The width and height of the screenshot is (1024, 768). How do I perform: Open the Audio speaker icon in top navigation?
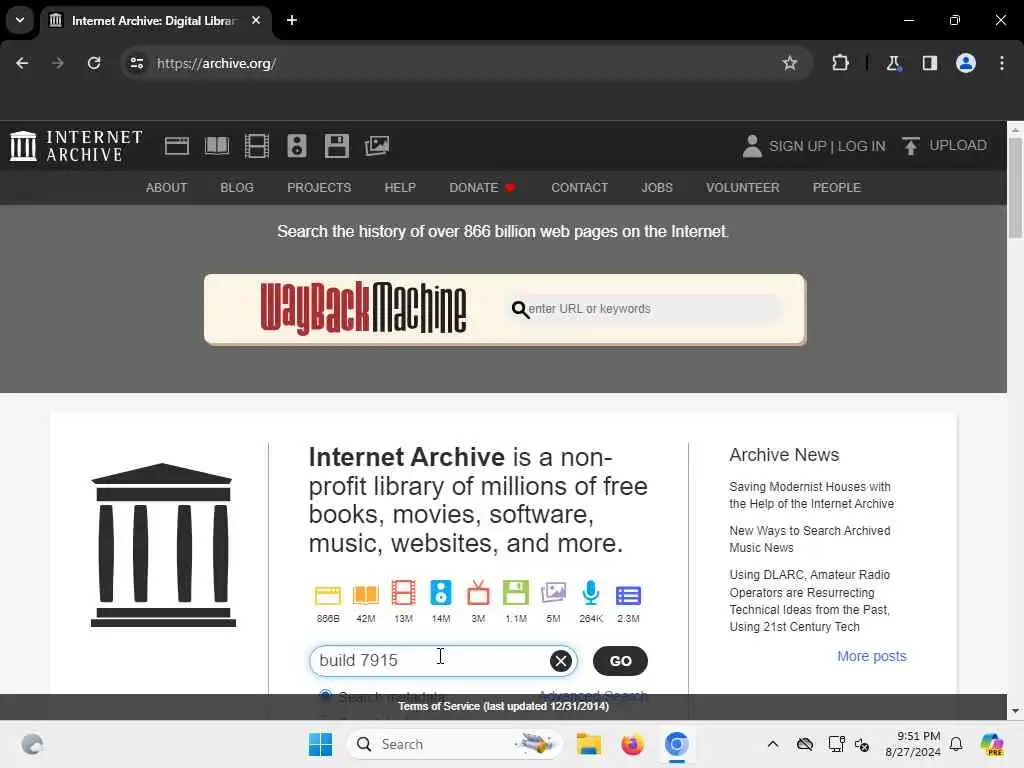296,146
